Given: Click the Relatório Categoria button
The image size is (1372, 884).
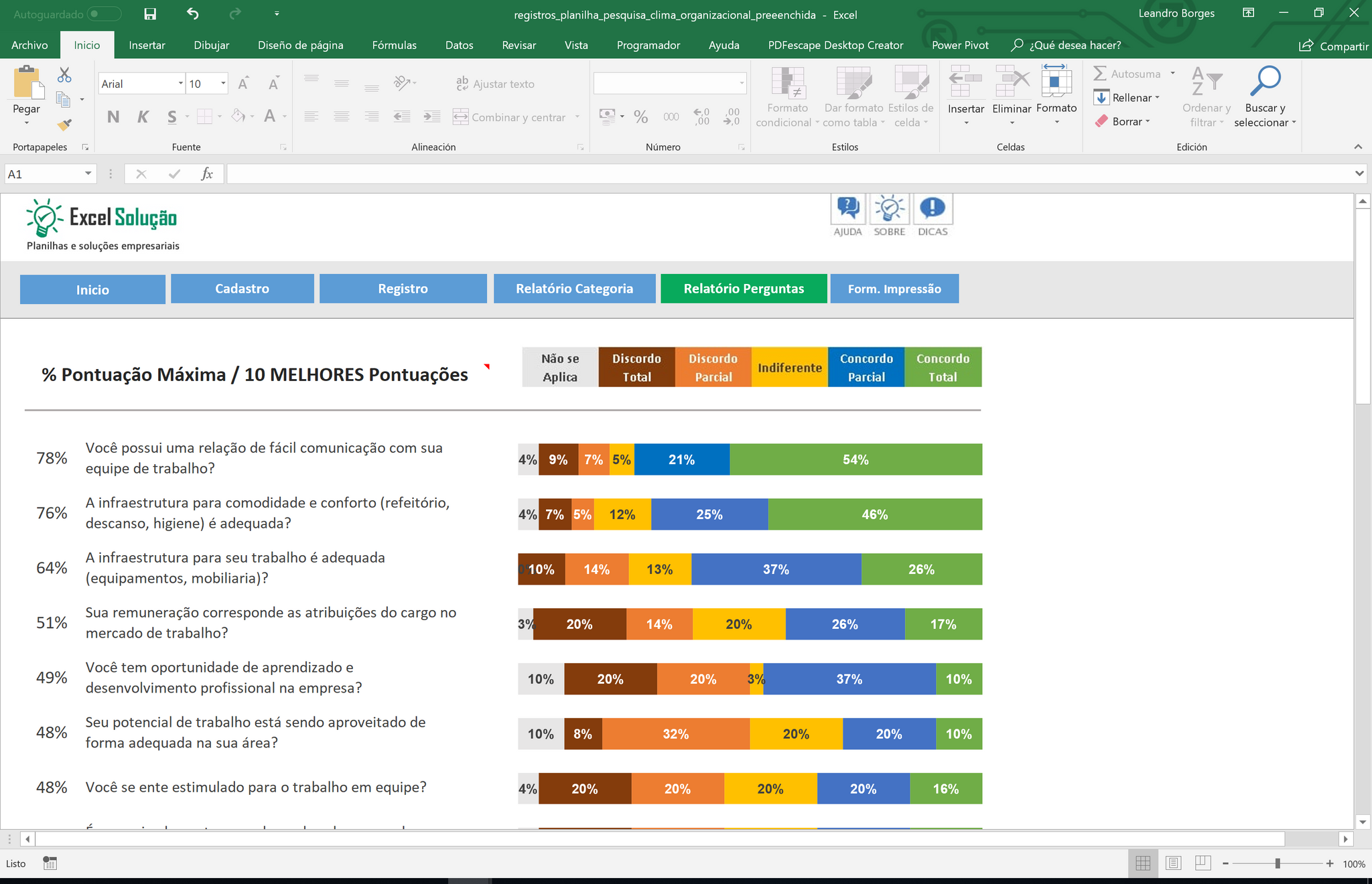Looking at the screenshot, I should 574,289.
